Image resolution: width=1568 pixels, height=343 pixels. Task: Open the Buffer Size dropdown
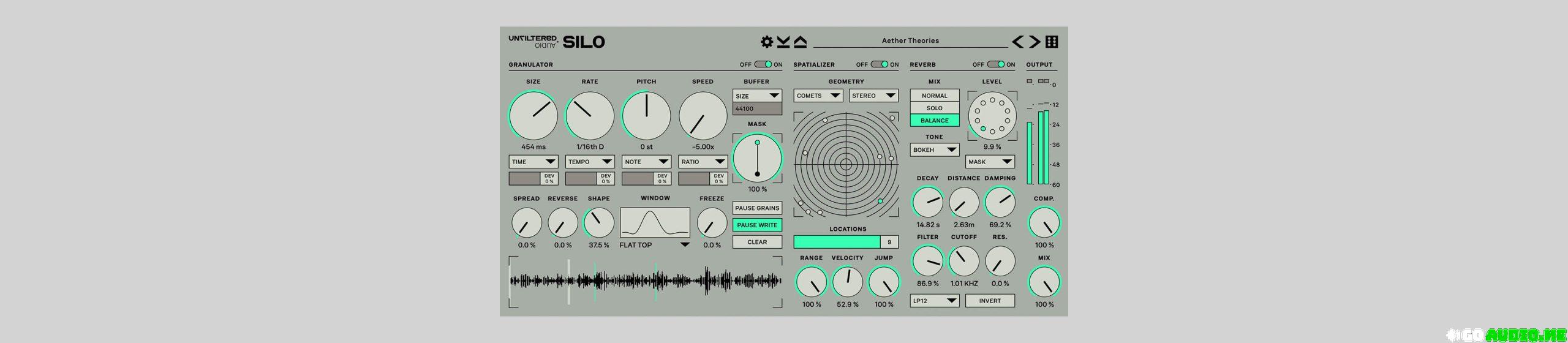tap(757, 96)
